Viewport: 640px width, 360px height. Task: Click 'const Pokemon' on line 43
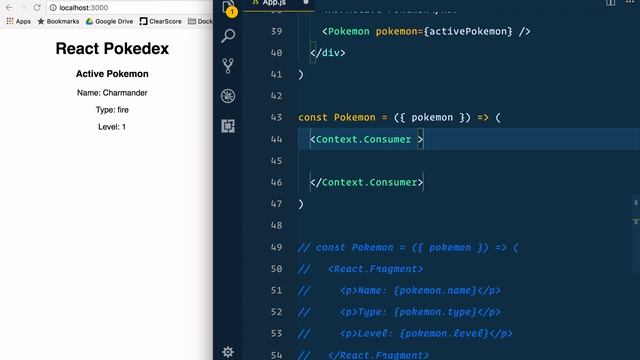pos(337,118)
